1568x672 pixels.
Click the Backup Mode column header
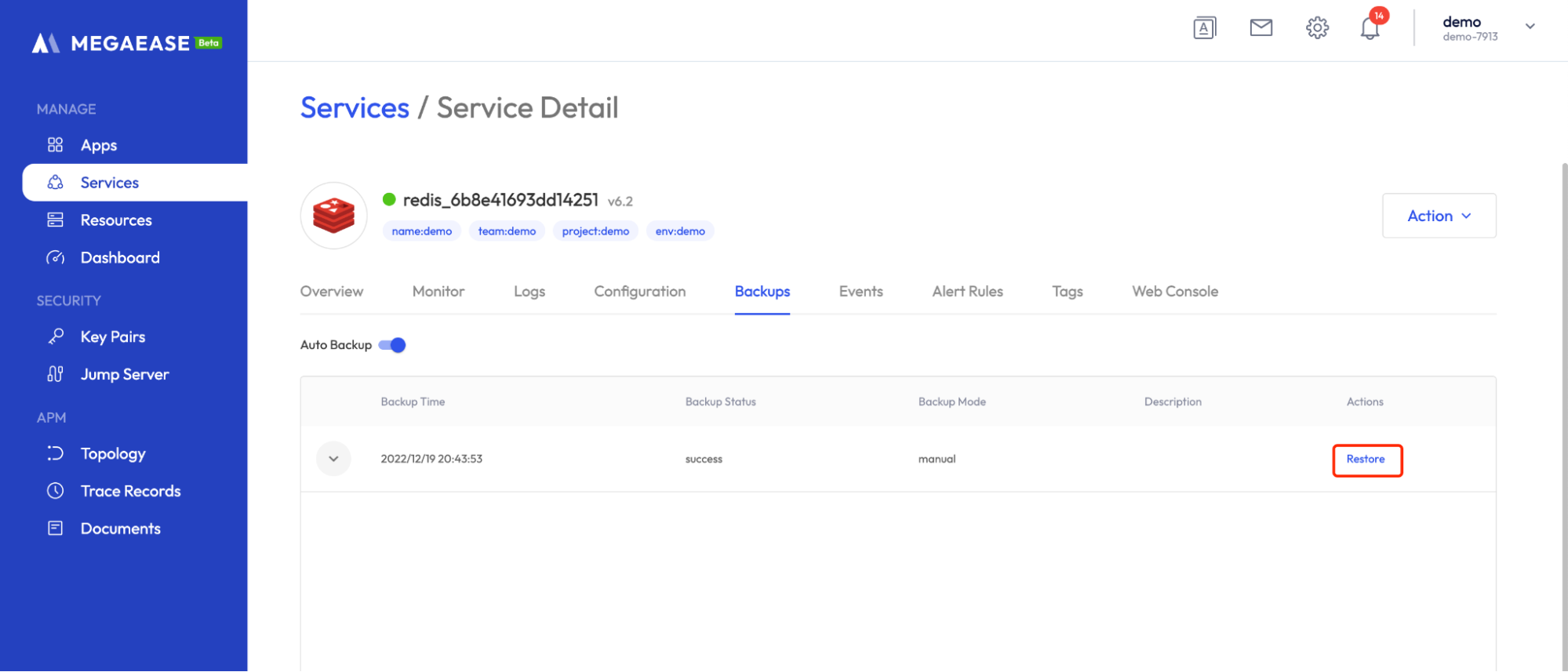(x=951, y=401)
